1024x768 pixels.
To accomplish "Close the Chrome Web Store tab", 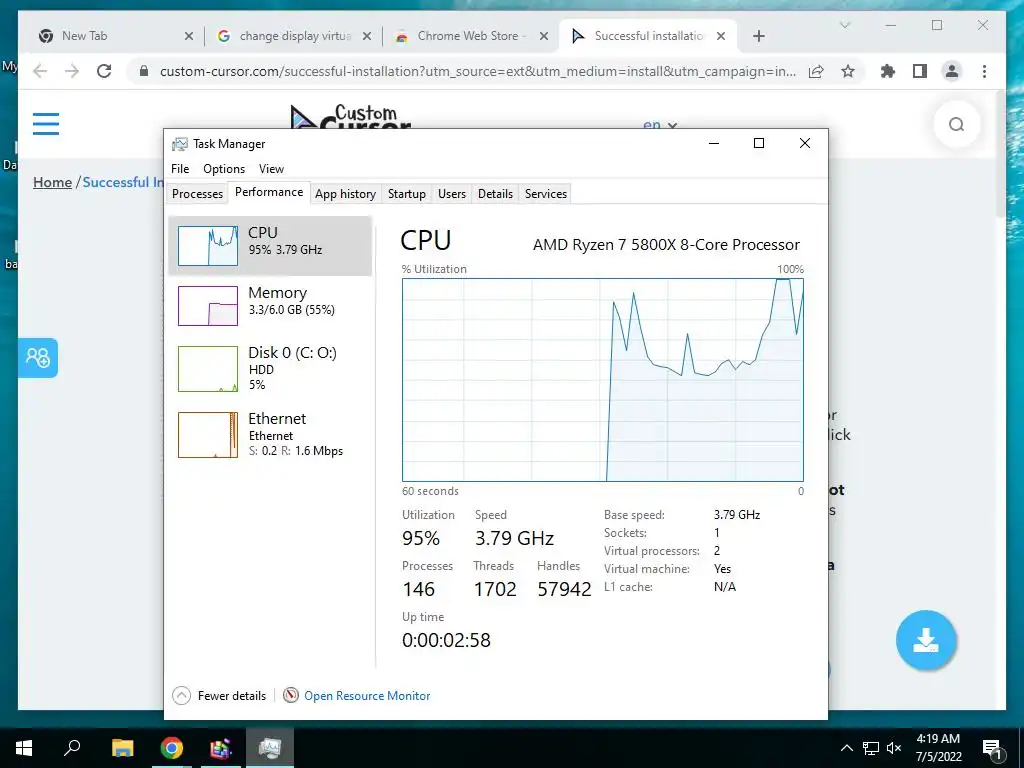I will pyautogui.click(x=543, y=36).
